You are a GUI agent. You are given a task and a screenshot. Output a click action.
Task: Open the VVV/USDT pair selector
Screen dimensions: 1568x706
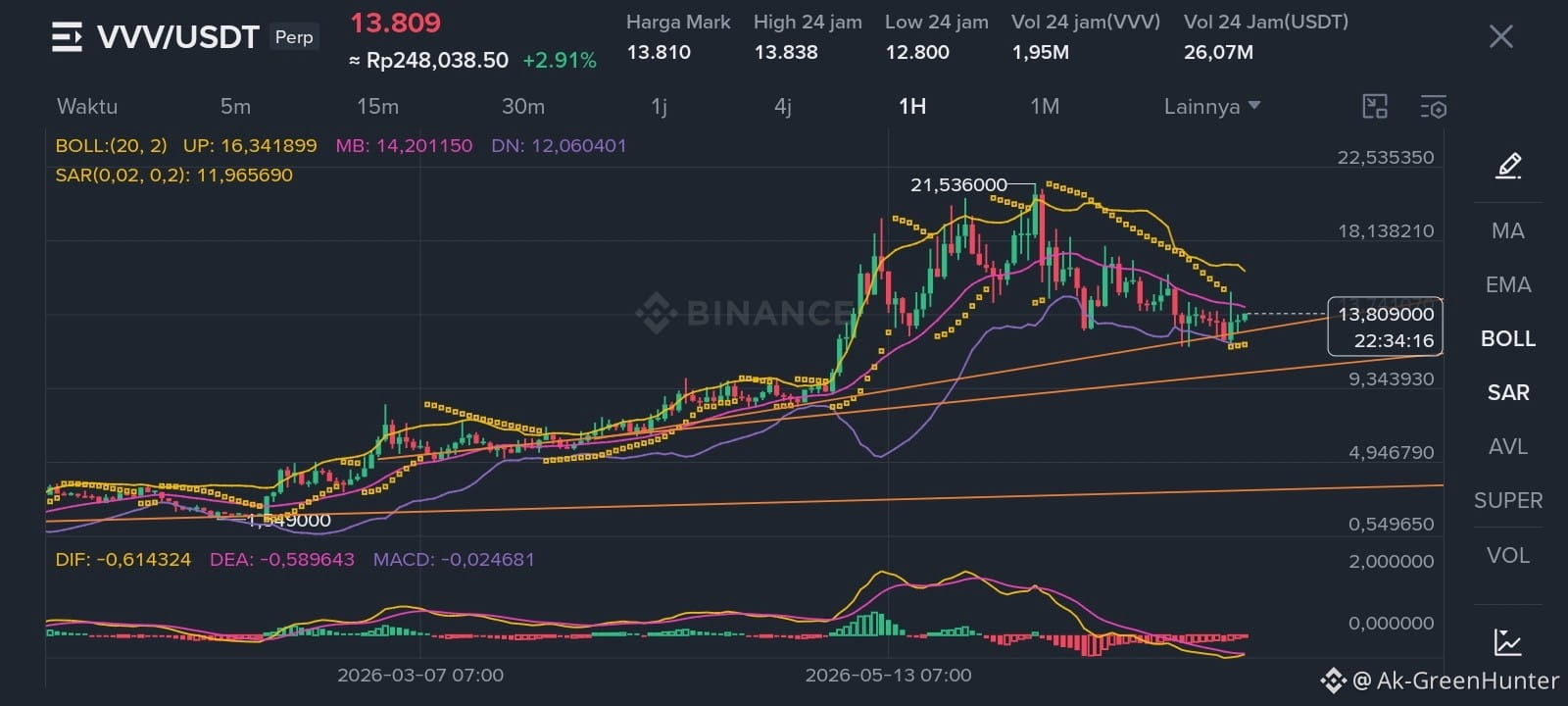tap(177, 37)
